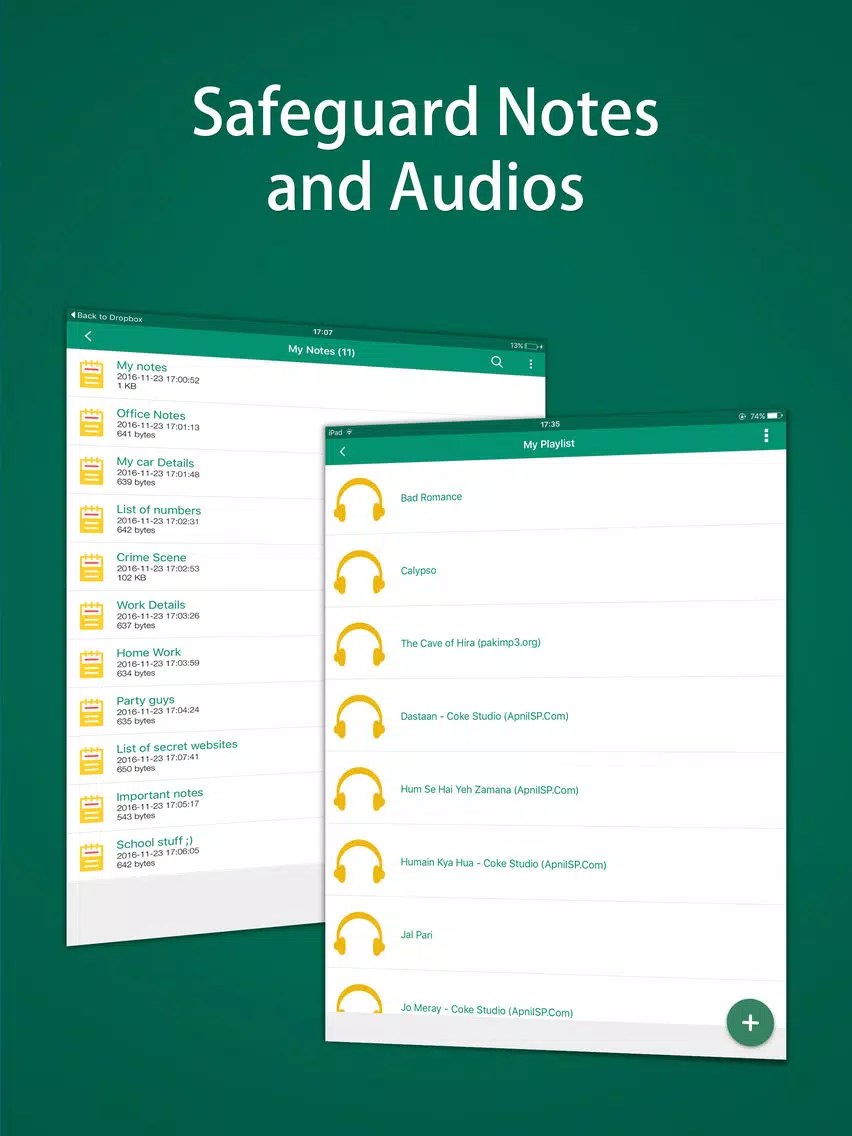Play 'Jo Meray - Coke Studio' track title
This screenshot has width=852, height=1136.
tap(487, 1010)
